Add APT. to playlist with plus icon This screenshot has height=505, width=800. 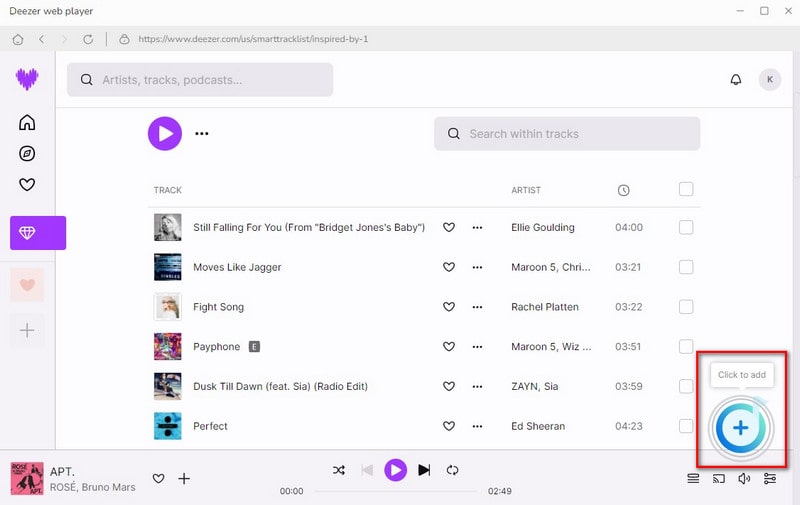(x=184, y=478)
